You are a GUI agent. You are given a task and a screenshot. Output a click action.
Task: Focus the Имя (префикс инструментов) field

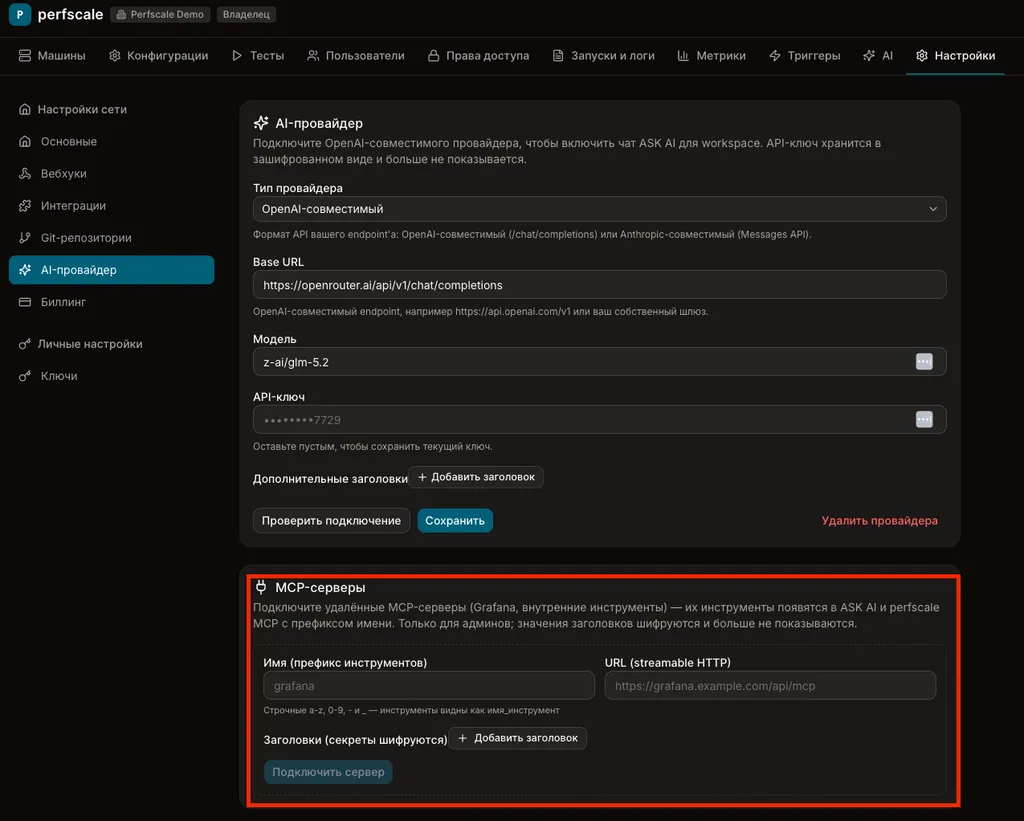[x=429, y=686]
